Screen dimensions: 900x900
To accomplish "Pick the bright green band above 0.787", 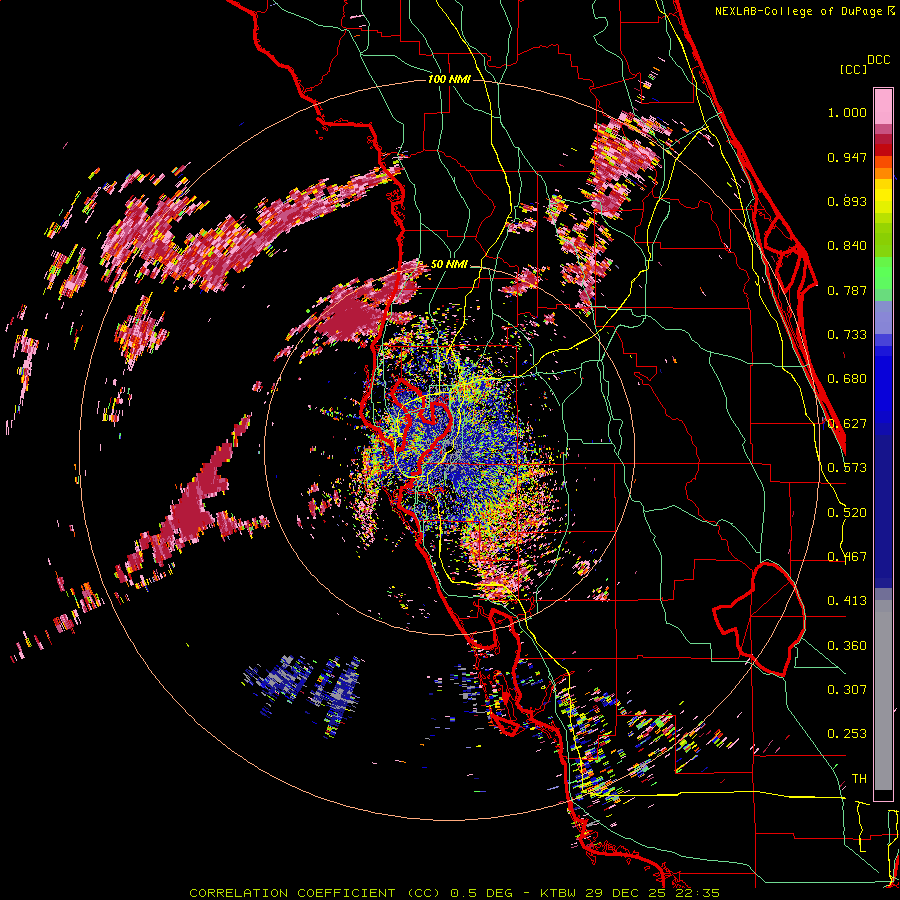I will tap(883, 273).
